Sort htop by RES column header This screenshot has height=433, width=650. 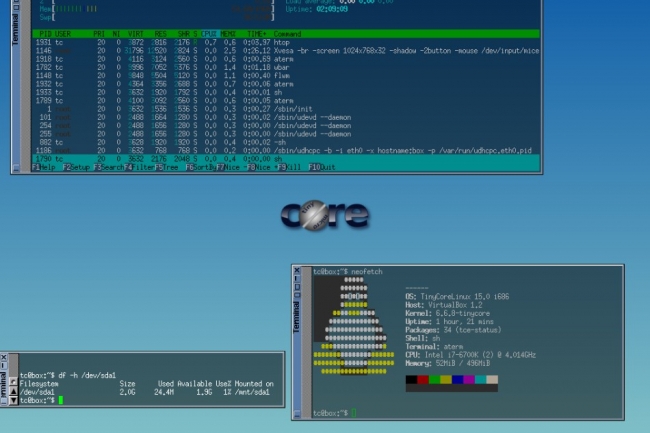pos(160,34)
